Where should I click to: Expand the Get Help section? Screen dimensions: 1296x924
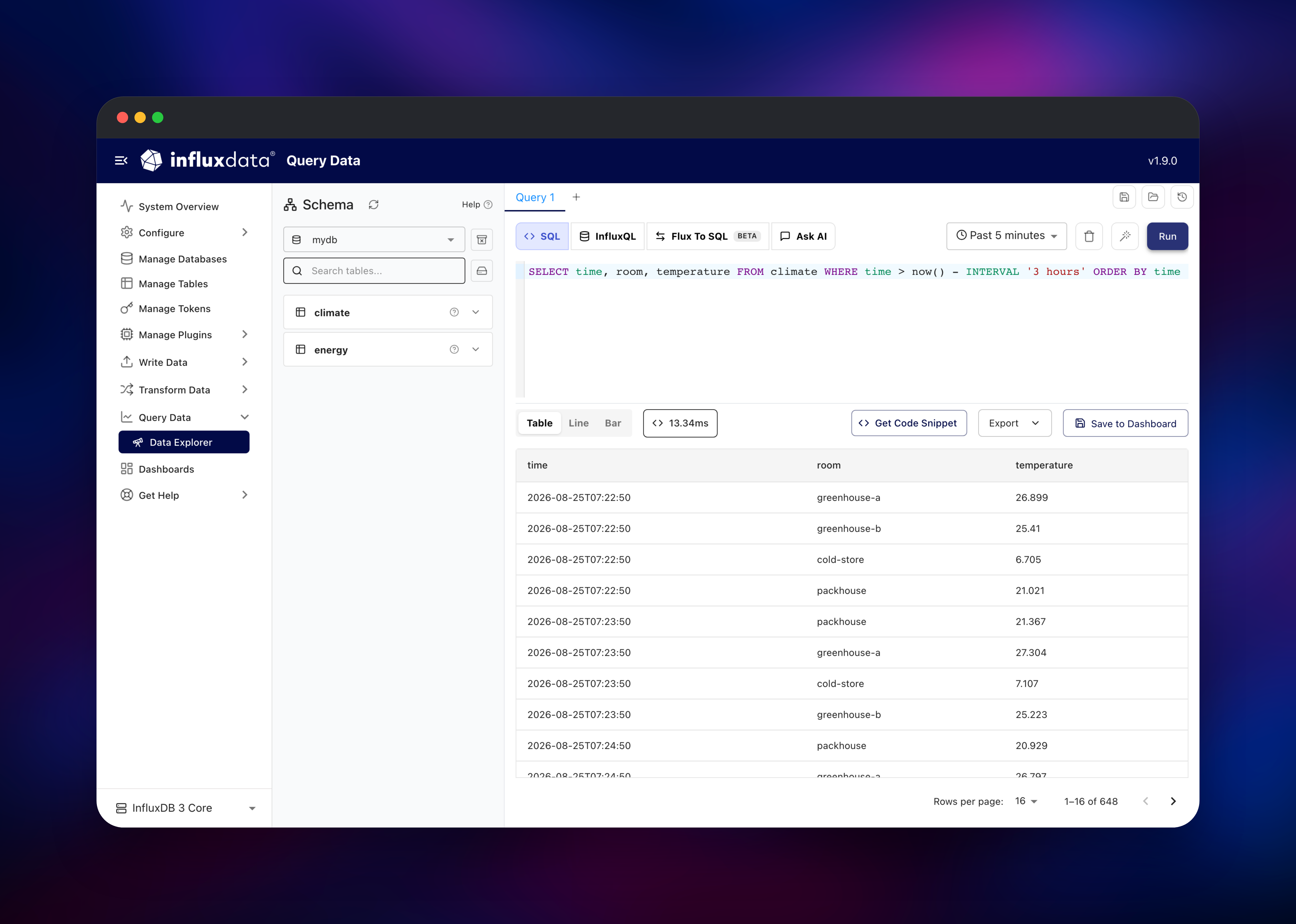pos(184,495)
